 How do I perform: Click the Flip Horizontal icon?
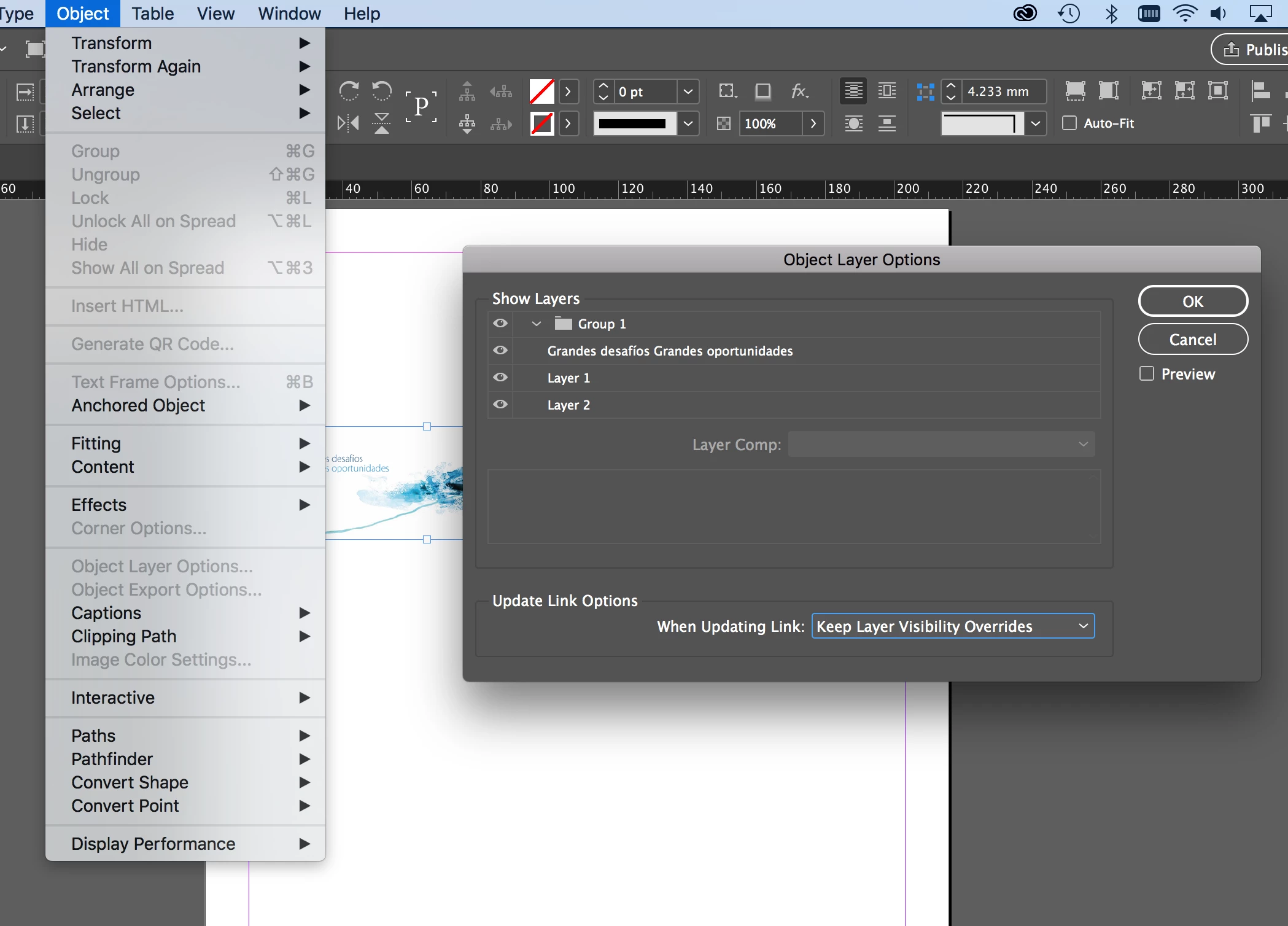pyautogui.click(x=348, y=123)
